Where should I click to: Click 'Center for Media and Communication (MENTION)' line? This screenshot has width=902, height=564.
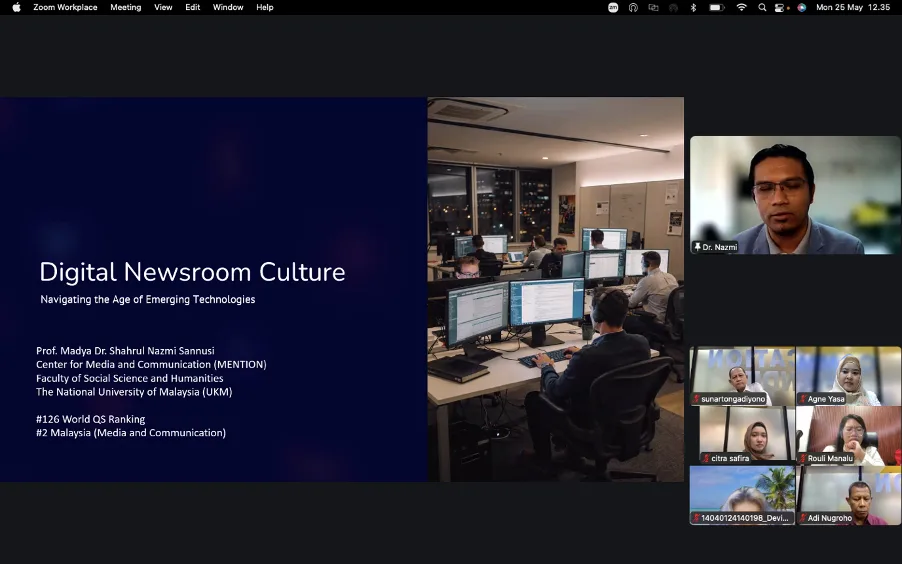(151, 364)
